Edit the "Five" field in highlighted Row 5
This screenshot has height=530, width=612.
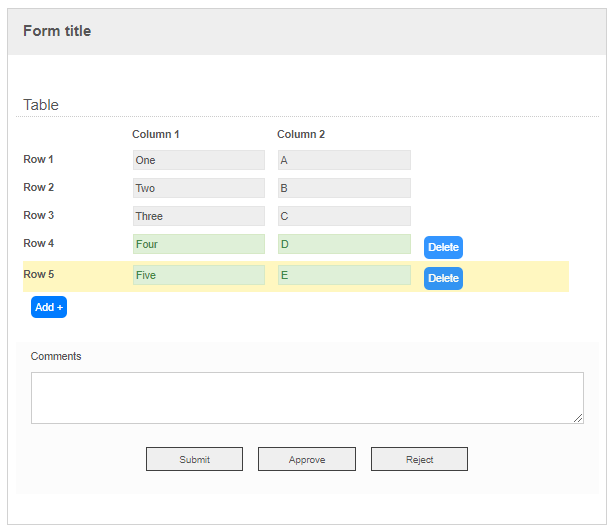pyautogui.click(x=198, y=275)
